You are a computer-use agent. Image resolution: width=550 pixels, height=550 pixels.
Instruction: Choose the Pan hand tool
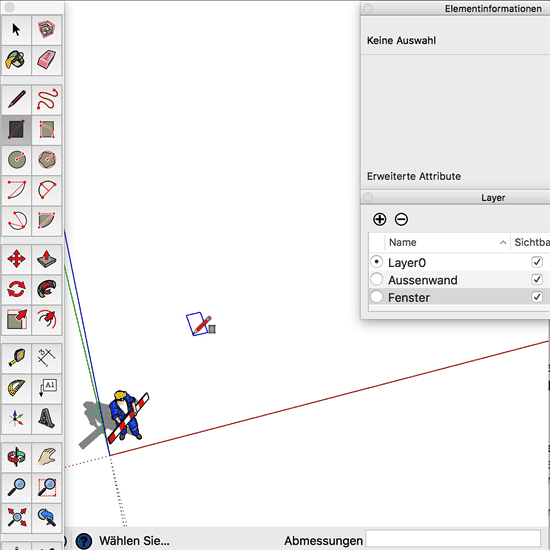47,457
